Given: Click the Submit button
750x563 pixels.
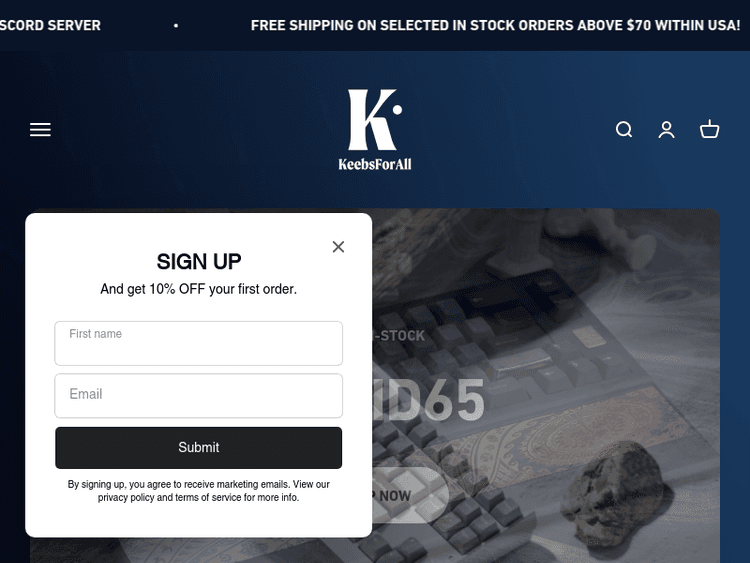Looking at the screenshot, I should click(x=199, y=448).
